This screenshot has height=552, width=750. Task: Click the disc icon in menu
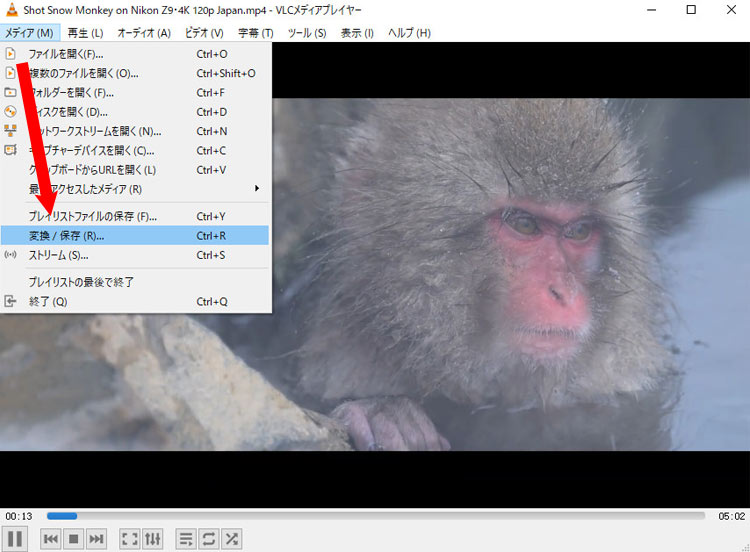pos(10,112)
